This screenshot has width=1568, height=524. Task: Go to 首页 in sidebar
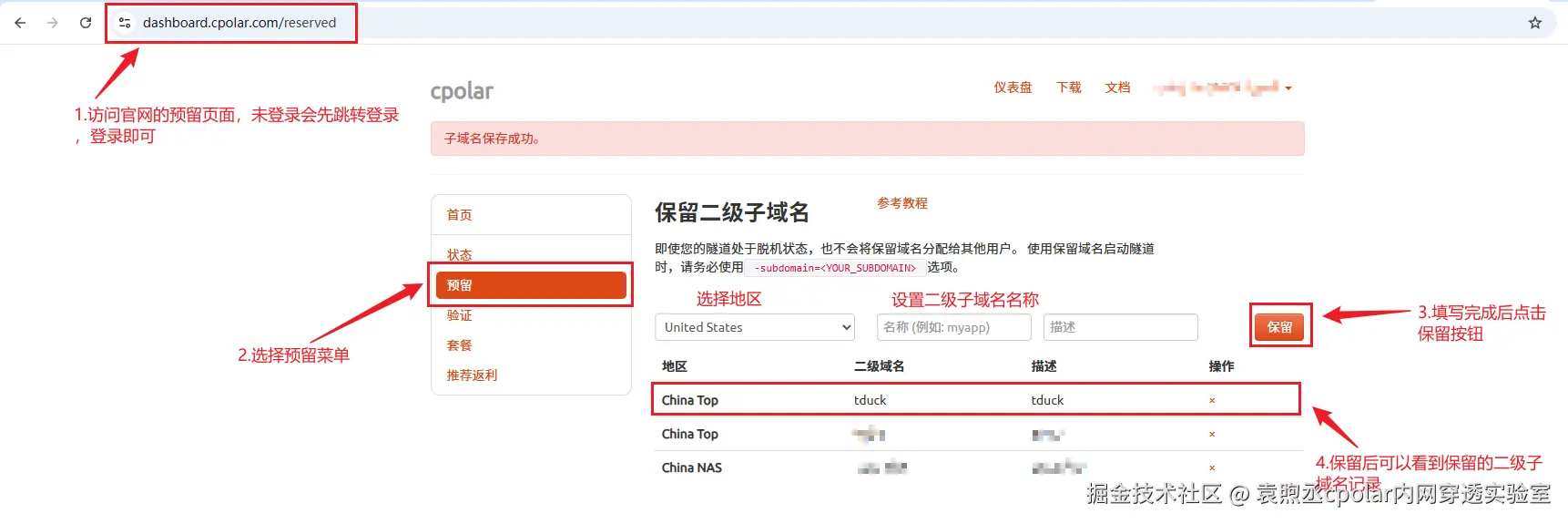459,215
